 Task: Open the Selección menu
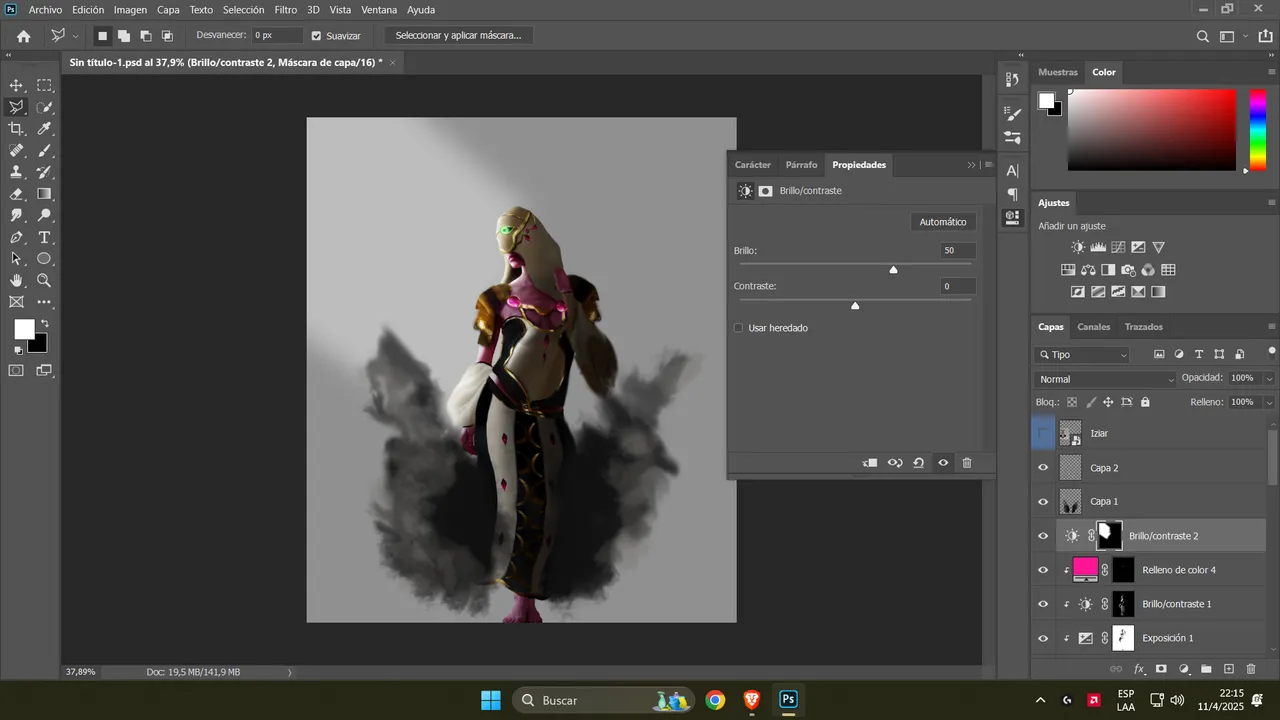(x=243, y=10)
